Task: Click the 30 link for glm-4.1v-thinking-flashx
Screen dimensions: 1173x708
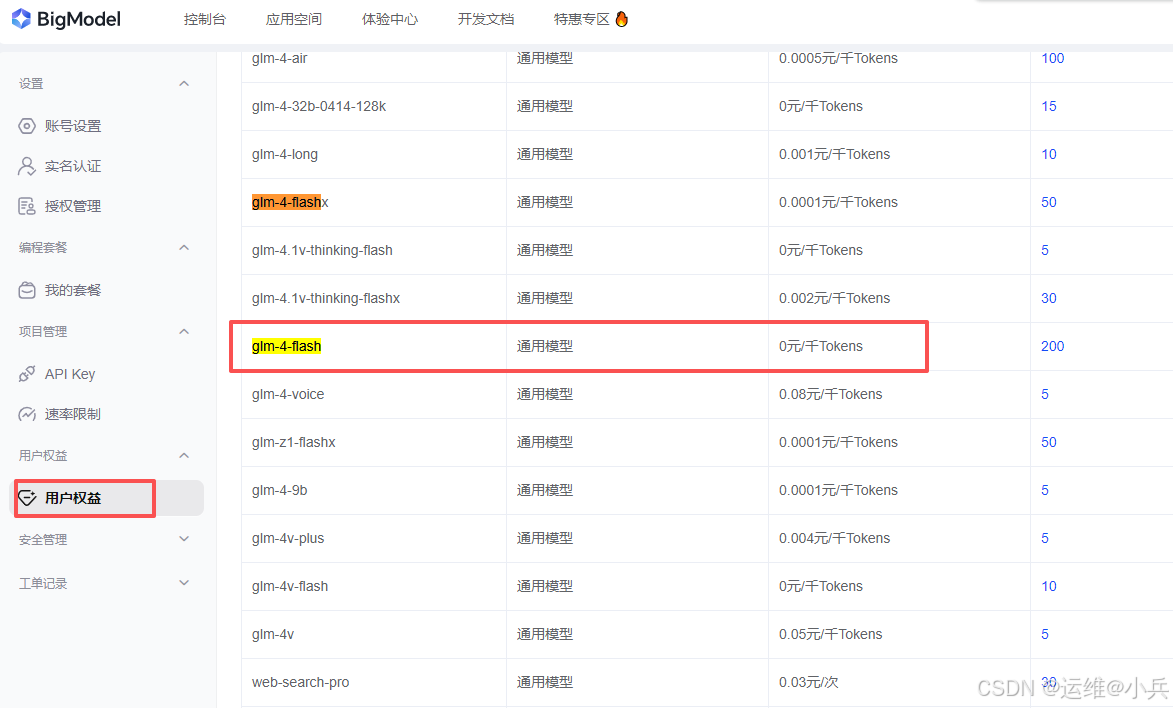Action: [1049, 298]
